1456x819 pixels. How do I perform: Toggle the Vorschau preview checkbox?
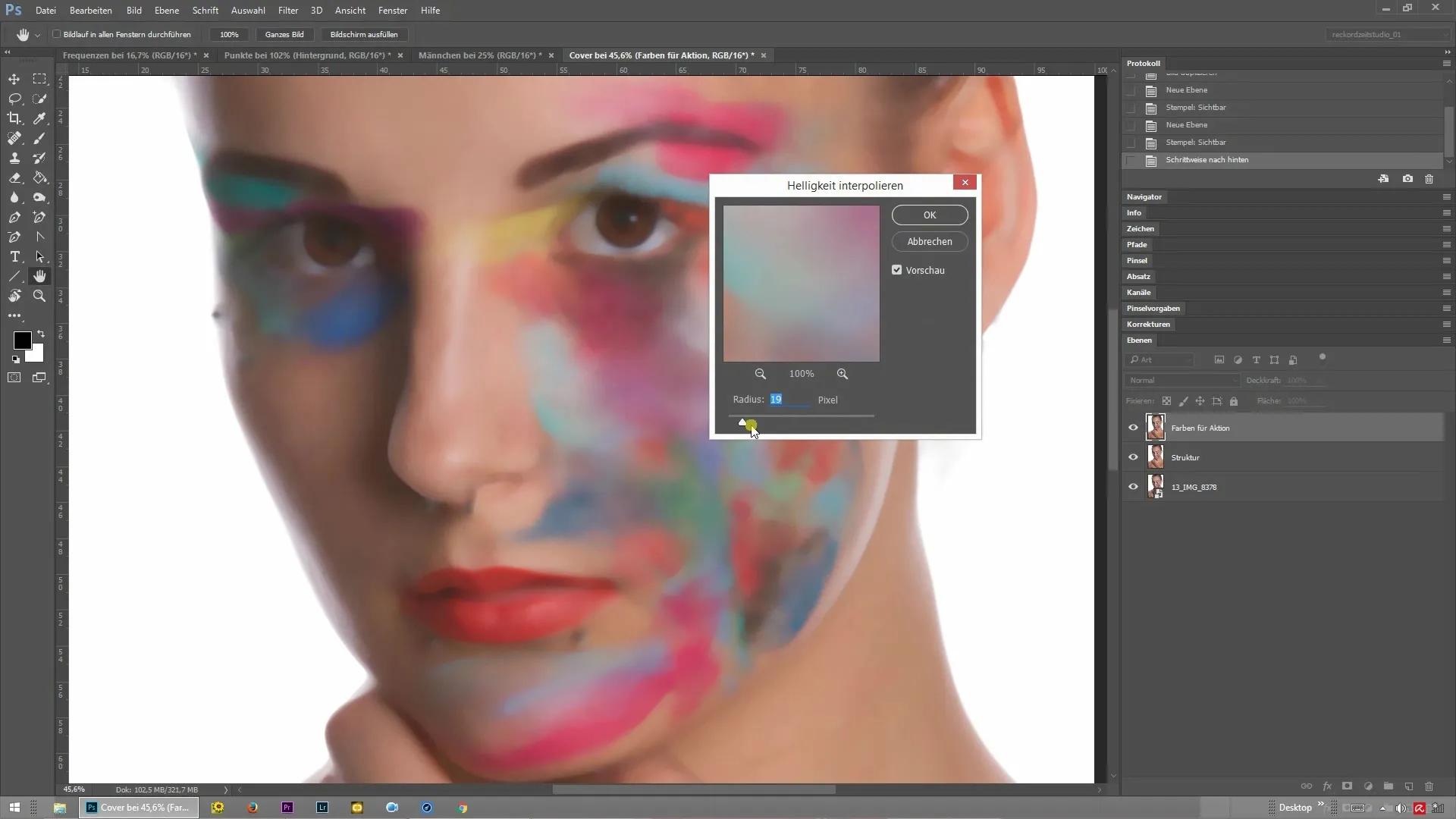point(897,270)
